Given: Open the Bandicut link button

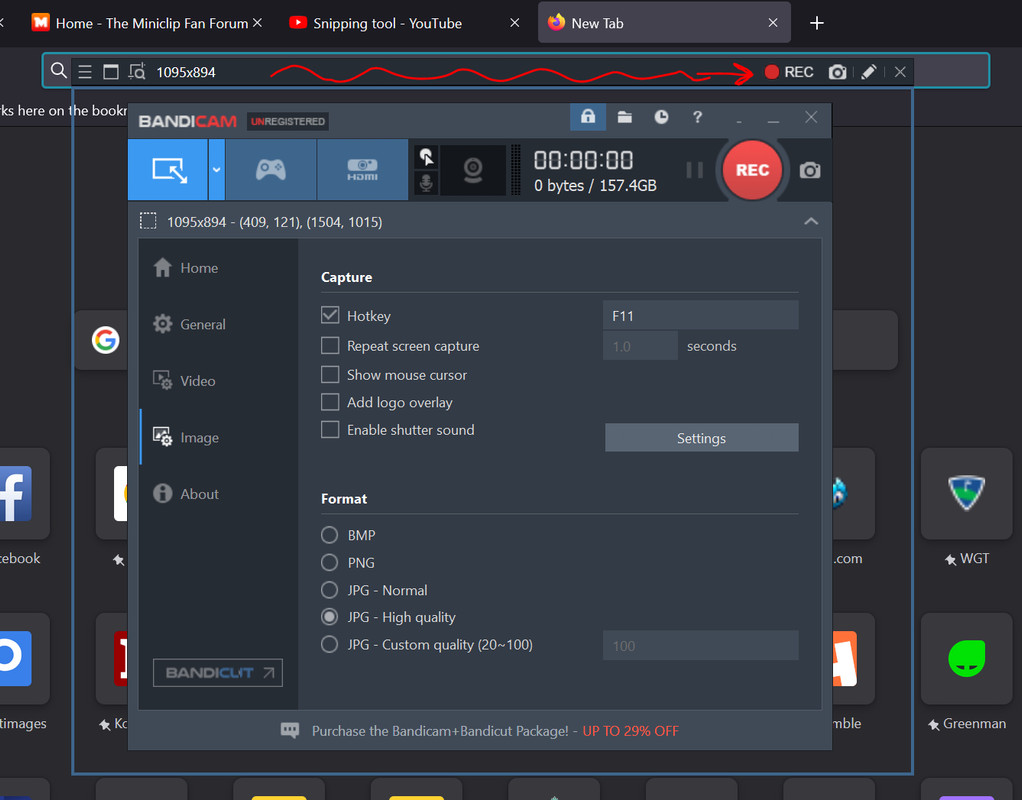Looking at the screenshot, I should [218, 673].
